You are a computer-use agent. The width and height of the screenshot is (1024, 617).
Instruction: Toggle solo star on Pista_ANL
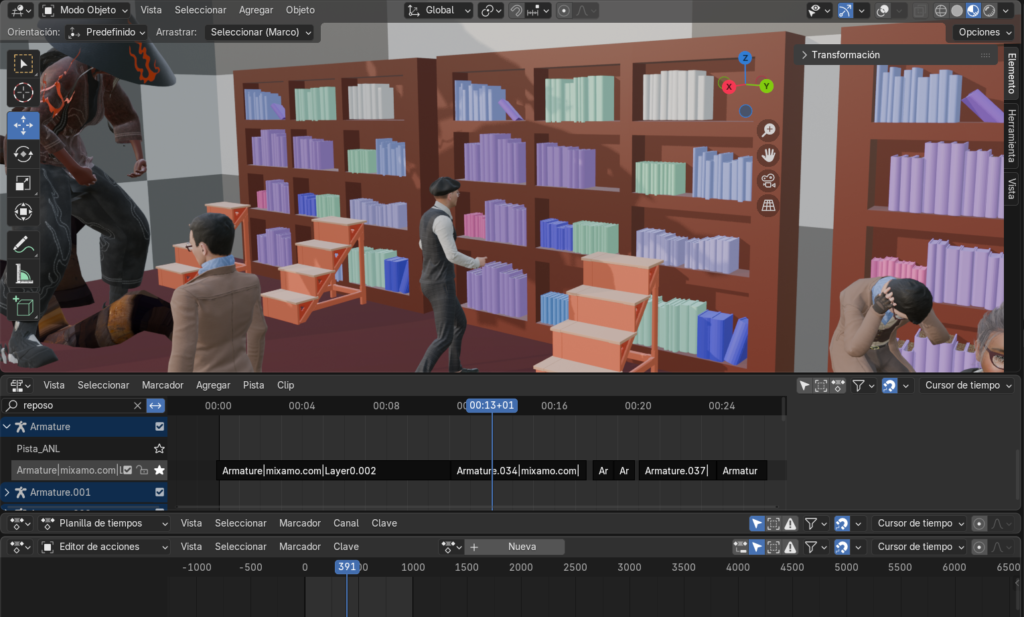point(159,449)
